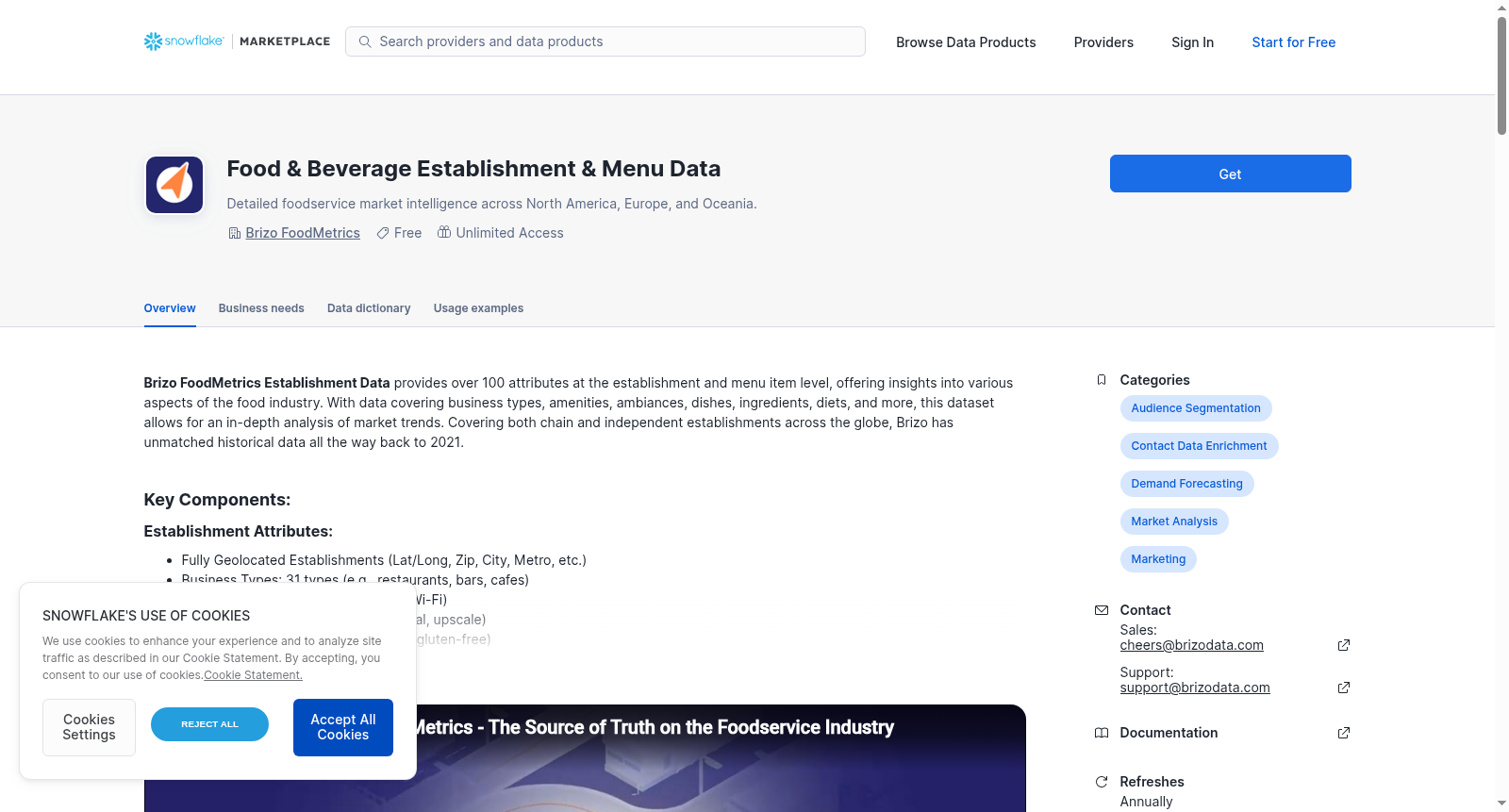Click the refresh icon next to Refreshes
Image resolution: width=1509 pixels, height=812 pixels.
tap(1102, 782)
